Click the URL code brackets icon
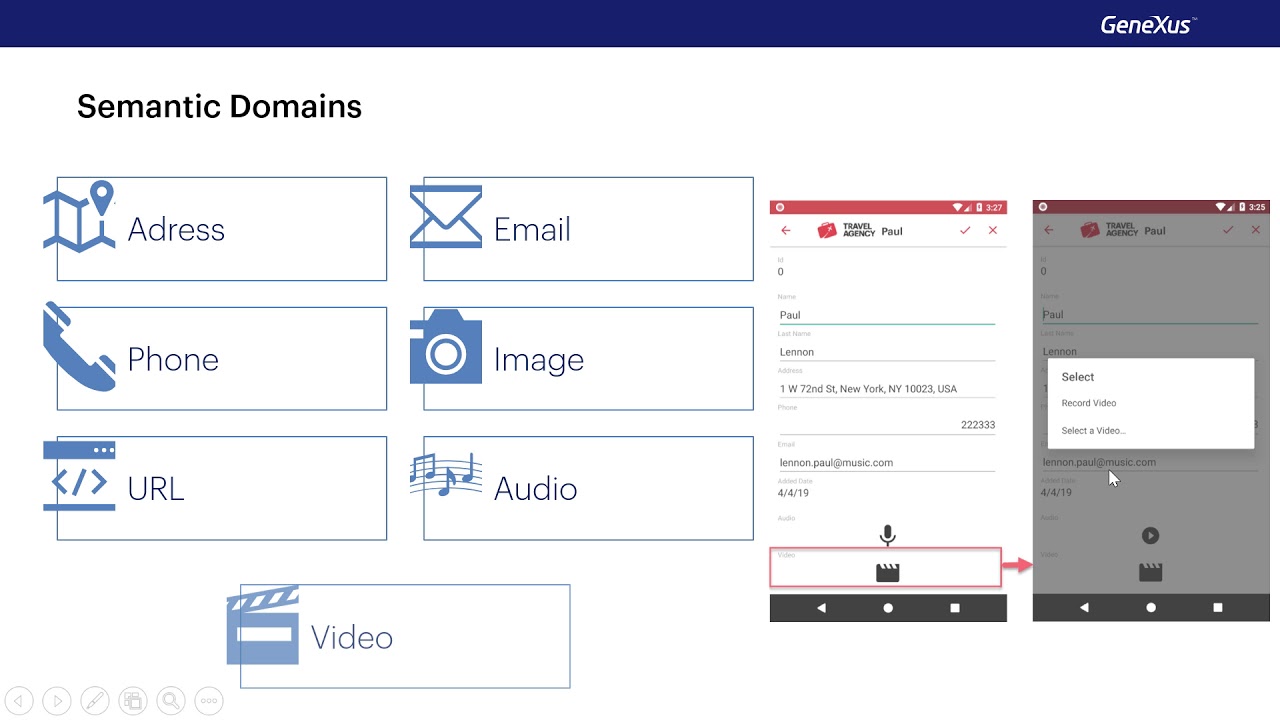This screenshot has height=720, width=1280. click(x=79, y=477)
